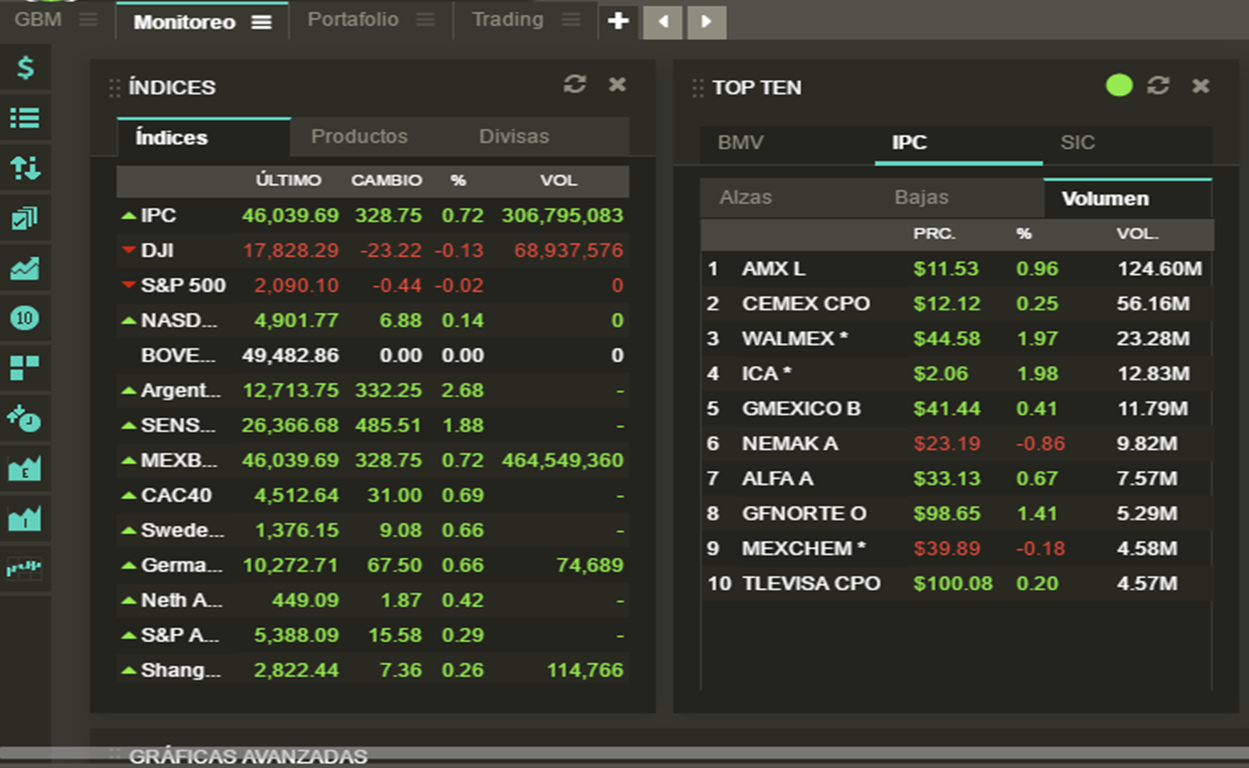Refresh the TOP TEN panel
The width and height of the screenshot is (1249, 768).
click(1158, 86)
